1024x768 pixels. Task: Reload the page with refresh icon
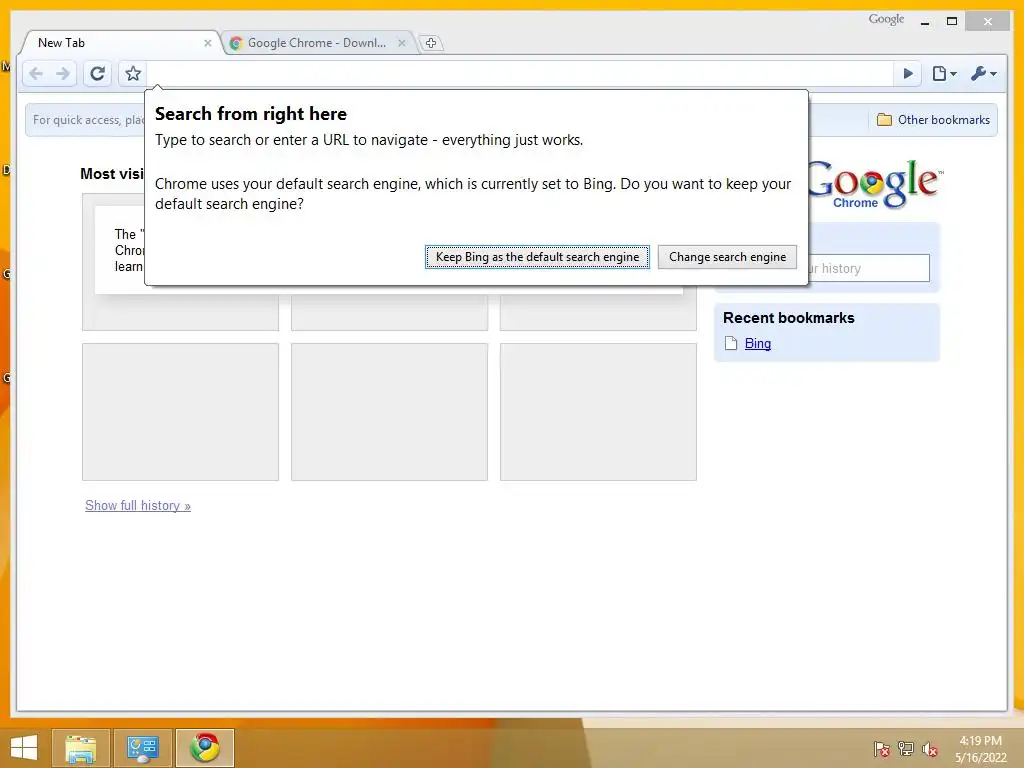click(x=97, y=73)
